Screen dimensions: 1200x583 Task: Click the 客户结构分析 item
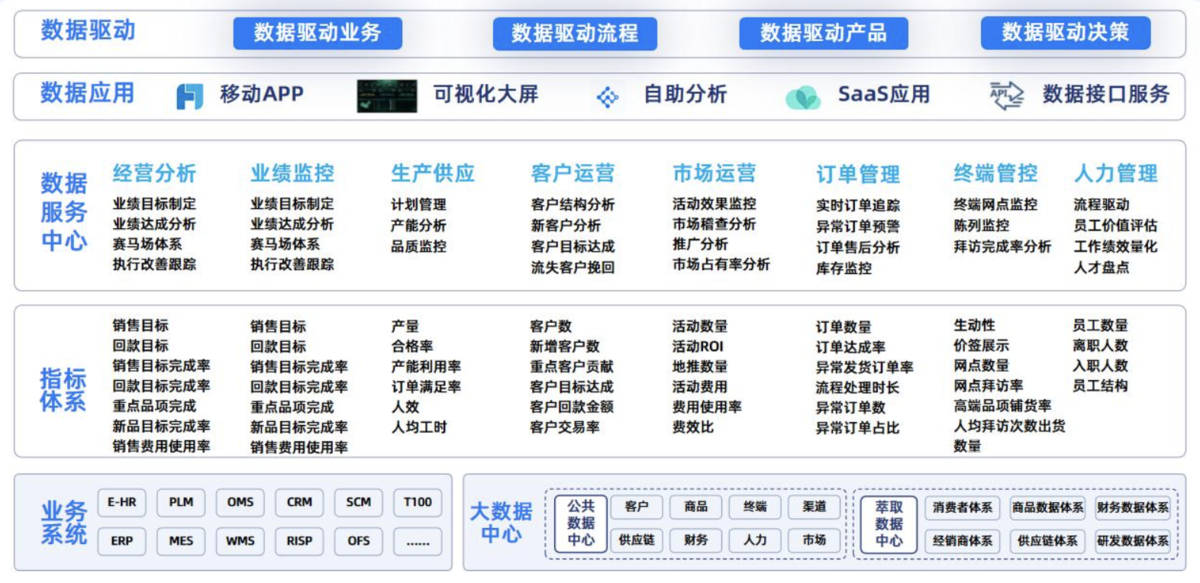pyautogui.click(x=572, y=204)
